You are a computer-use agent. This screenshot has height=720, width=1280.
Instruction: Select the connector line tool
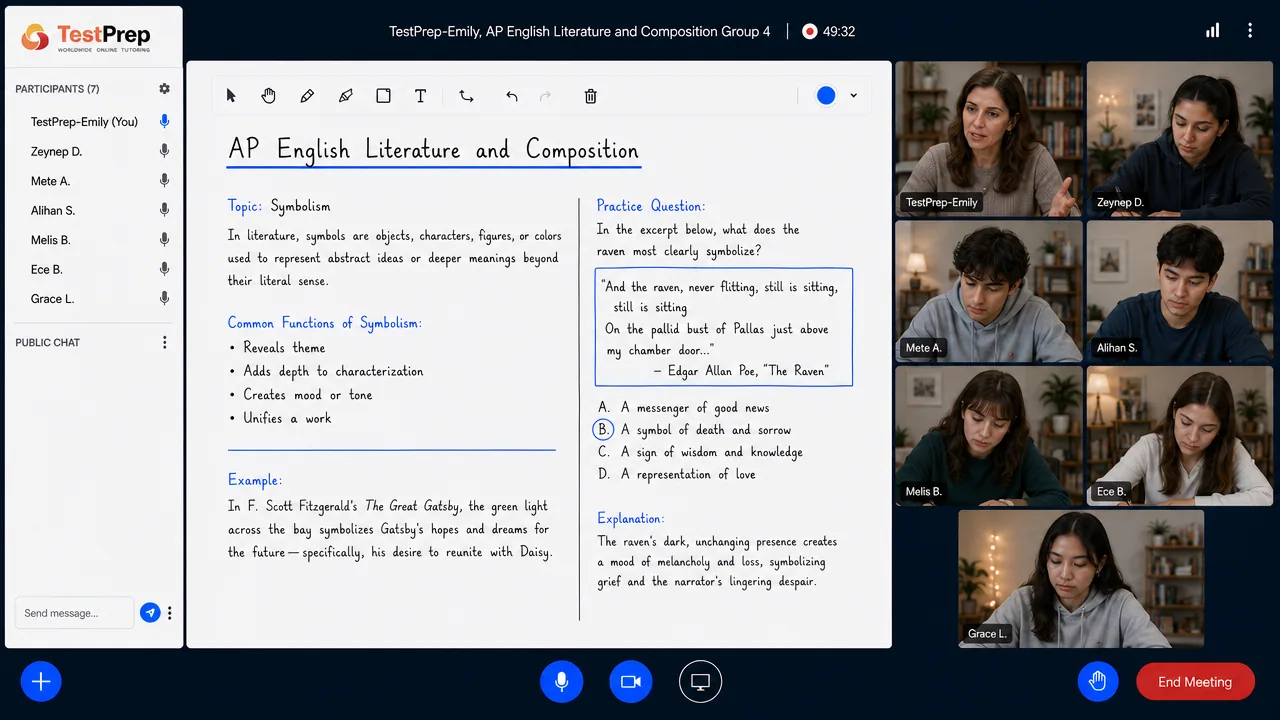pos(466,96)
